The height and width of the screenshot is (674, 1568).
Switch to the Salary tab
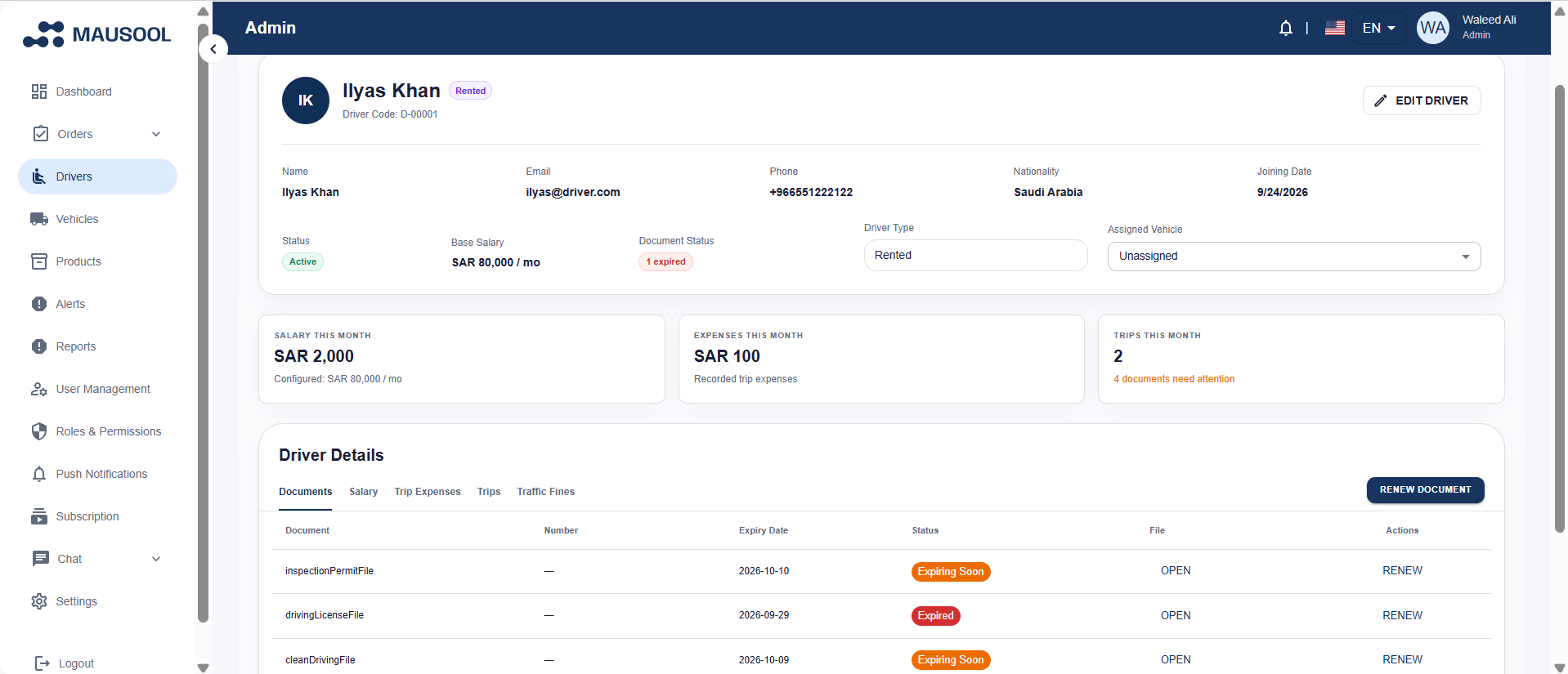click(363, 492)
